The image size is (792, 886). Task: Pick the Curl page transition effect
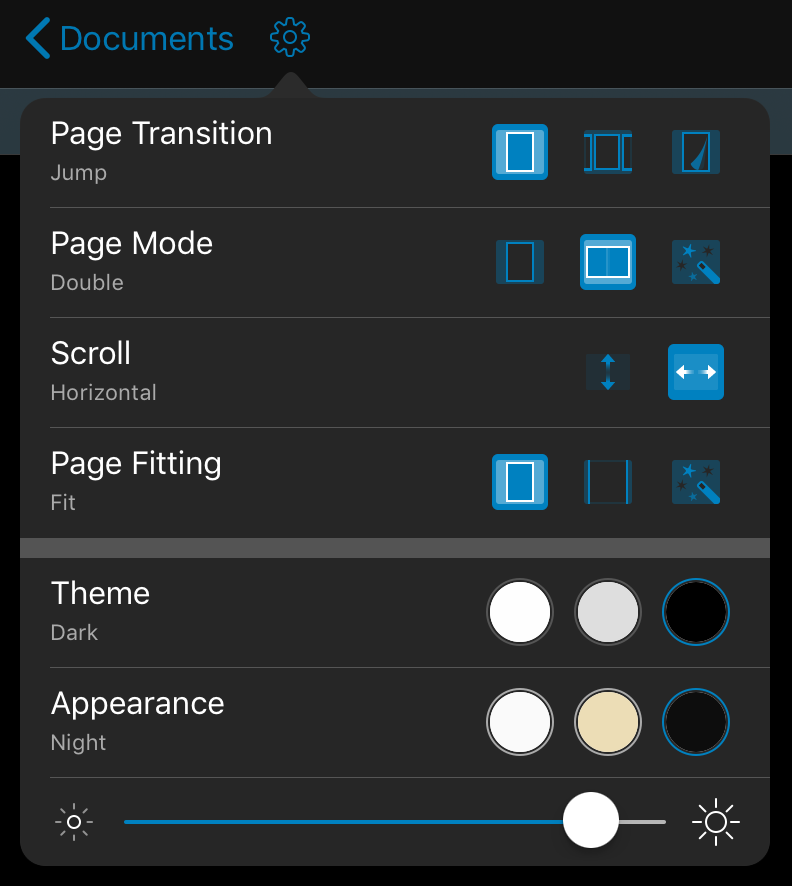point(696,152)
